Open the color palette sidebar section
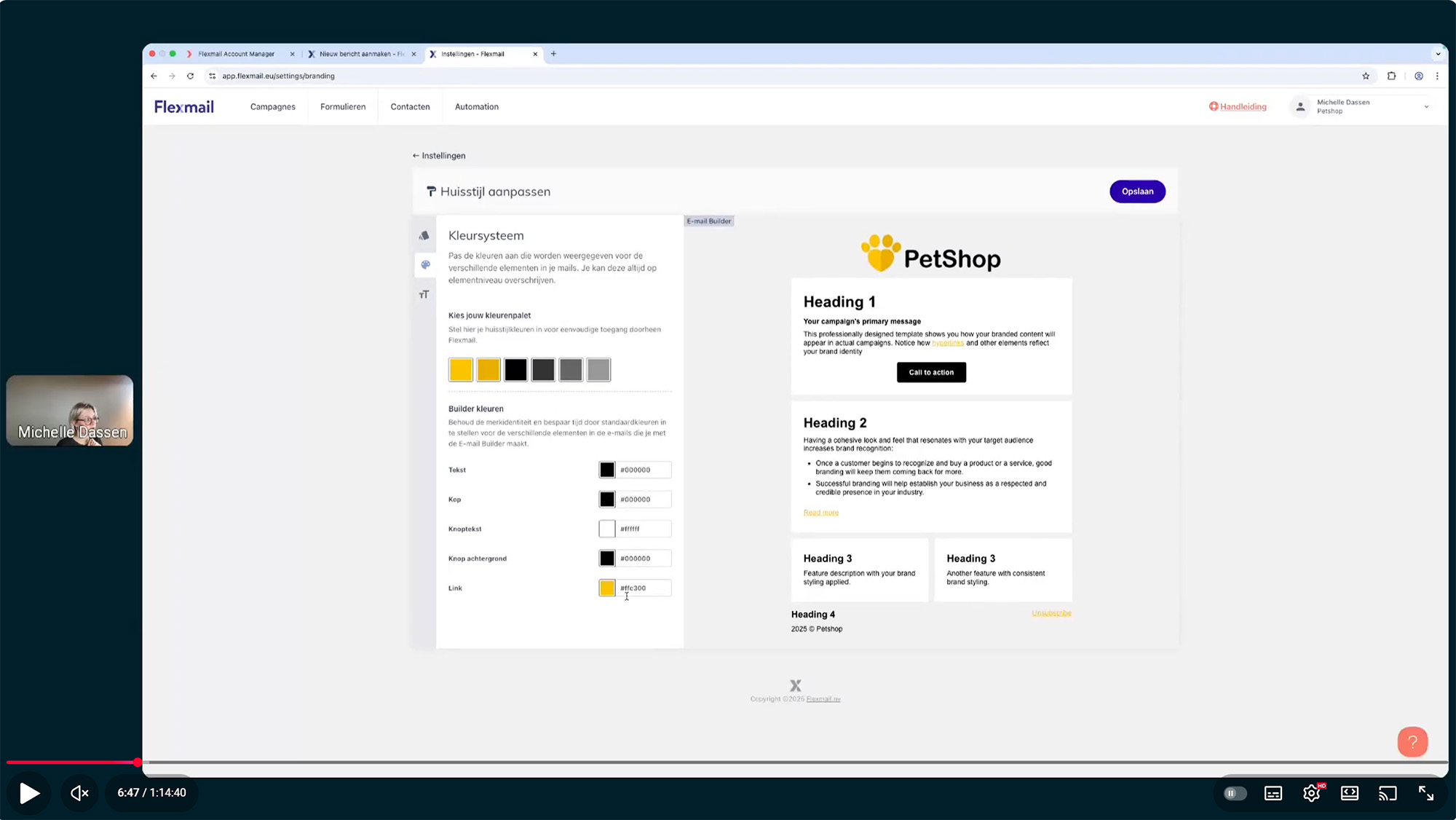 (x=425, y=265)
